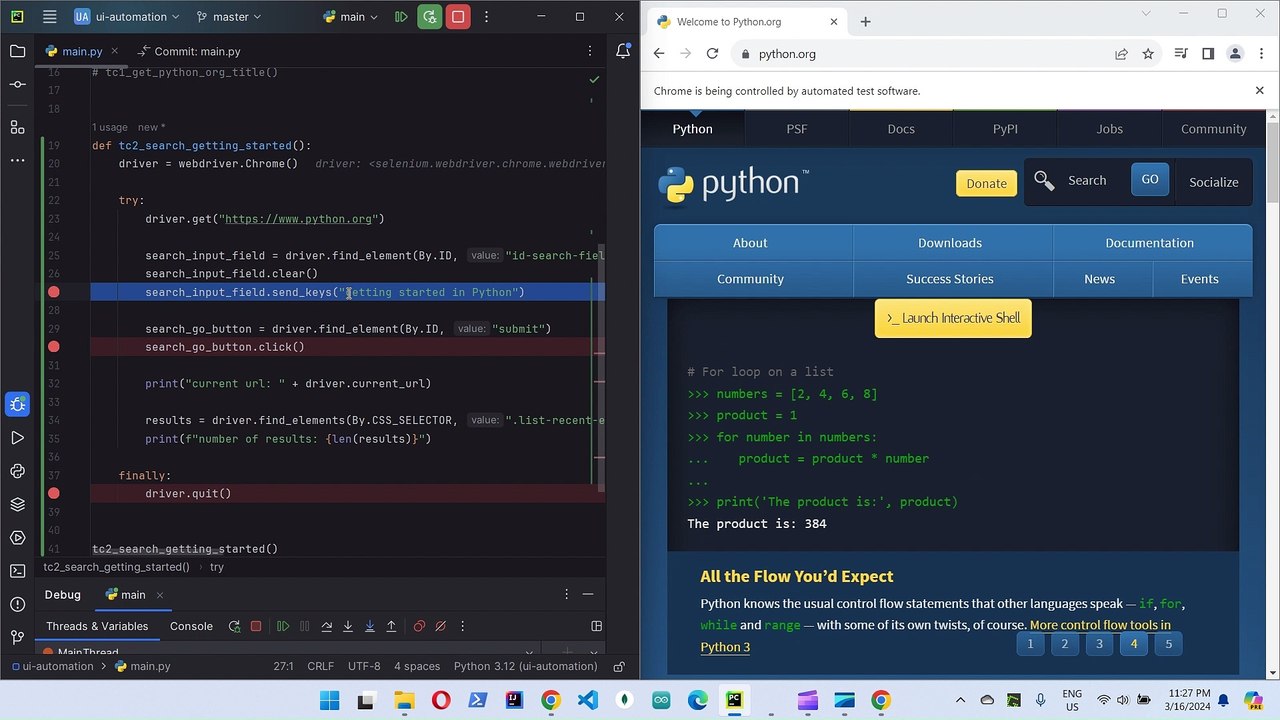The image size is (1280, 720).
Task: Click Pause Program in Debug panel toolbar
Action: [304, 626]
